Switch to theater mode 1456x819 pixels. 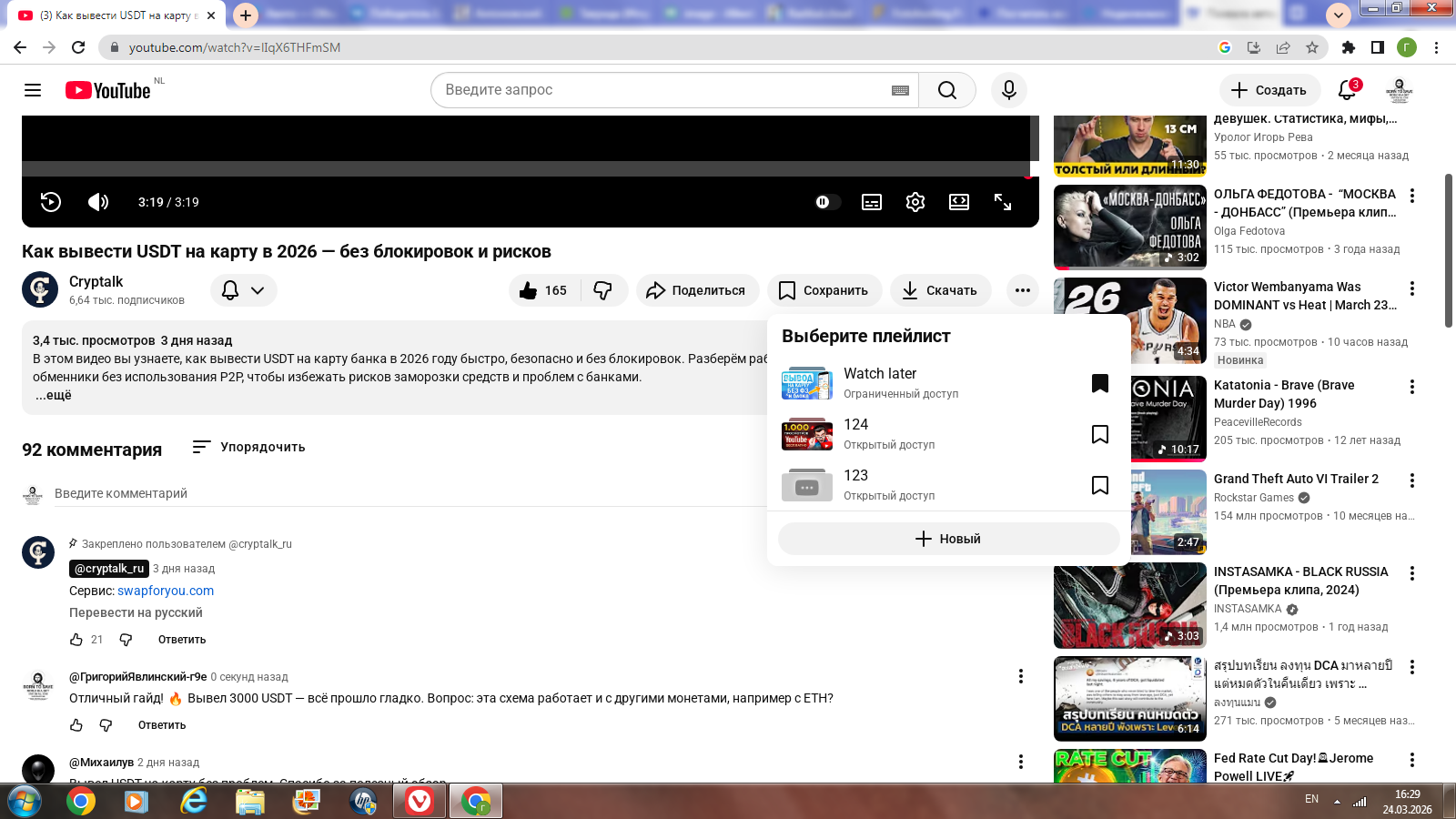pos(959,202)
